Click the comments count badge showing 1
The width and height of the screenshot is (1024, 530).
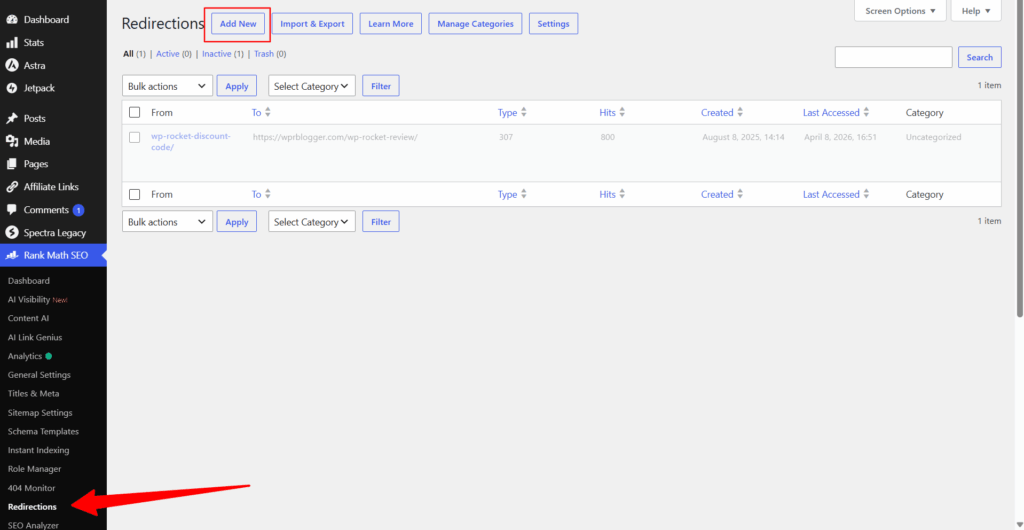pos(78,210)
